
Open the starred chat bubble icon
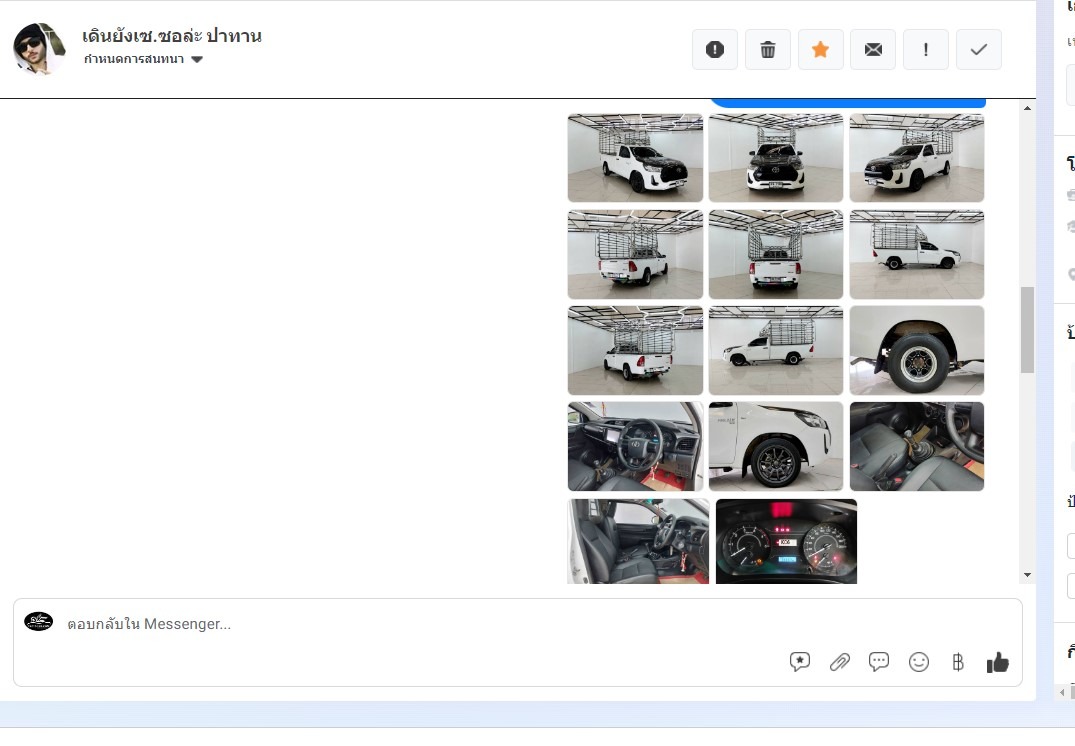click(799, 662)
